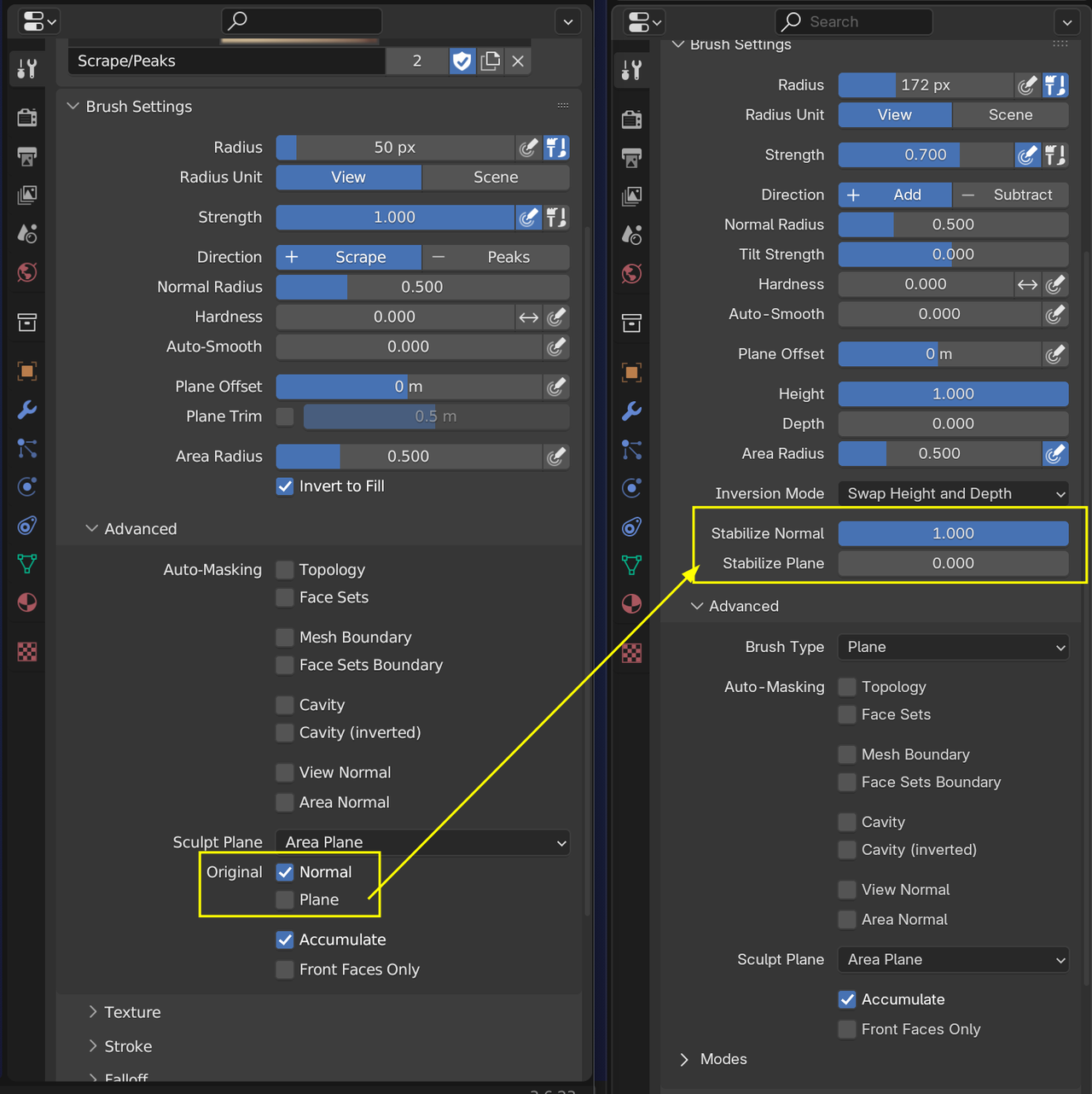This screenshot has width=1092, height=1094.
Task: Open the Brush Type dropdown set to Plane
Action: point(953,647)
